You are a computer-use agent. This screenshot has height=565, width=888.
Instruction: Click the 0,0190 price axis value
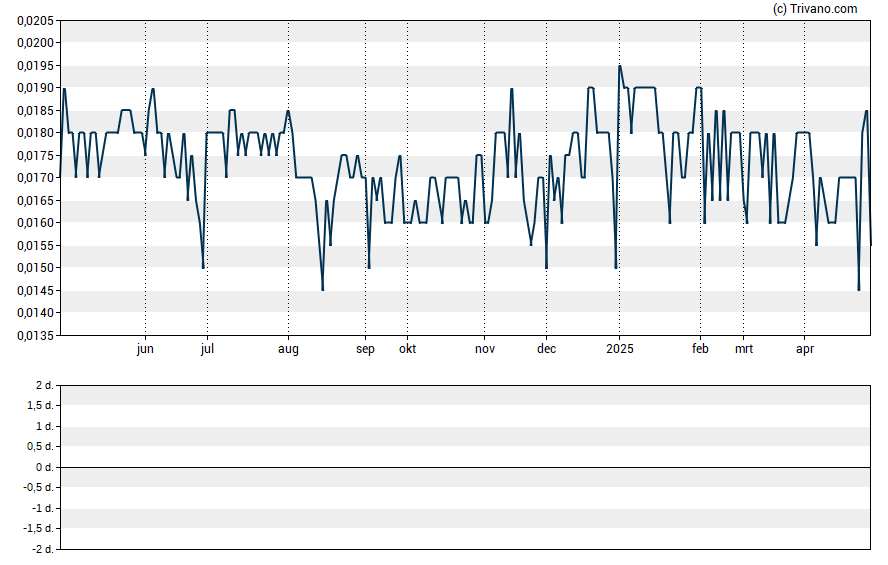point(35,88)
